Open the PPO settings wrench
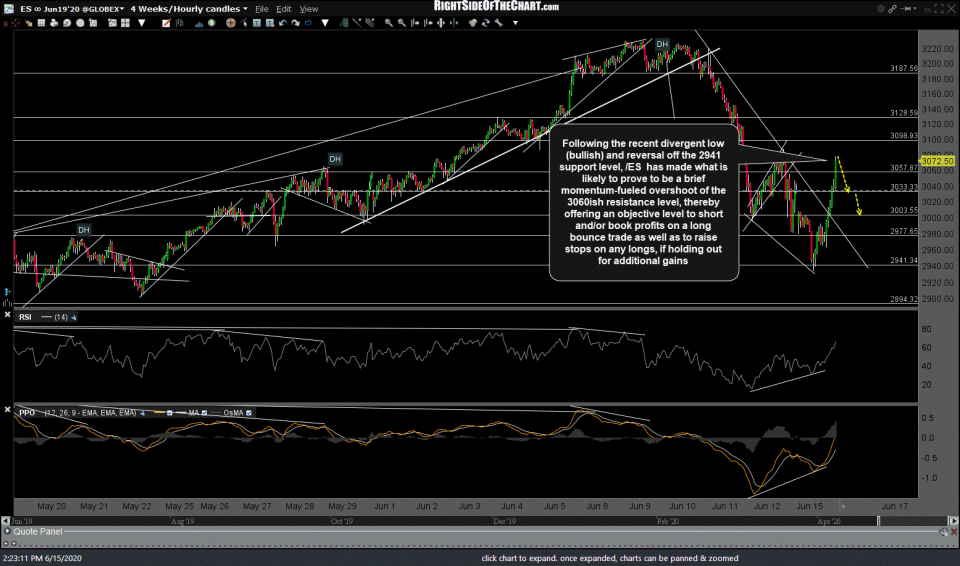 142,413
